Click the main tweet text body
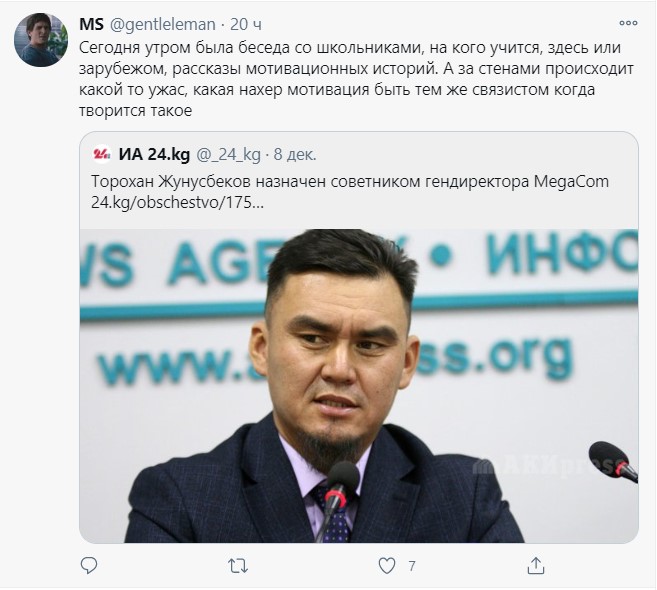This screenshot has height=590, width=657. point(356,79)
